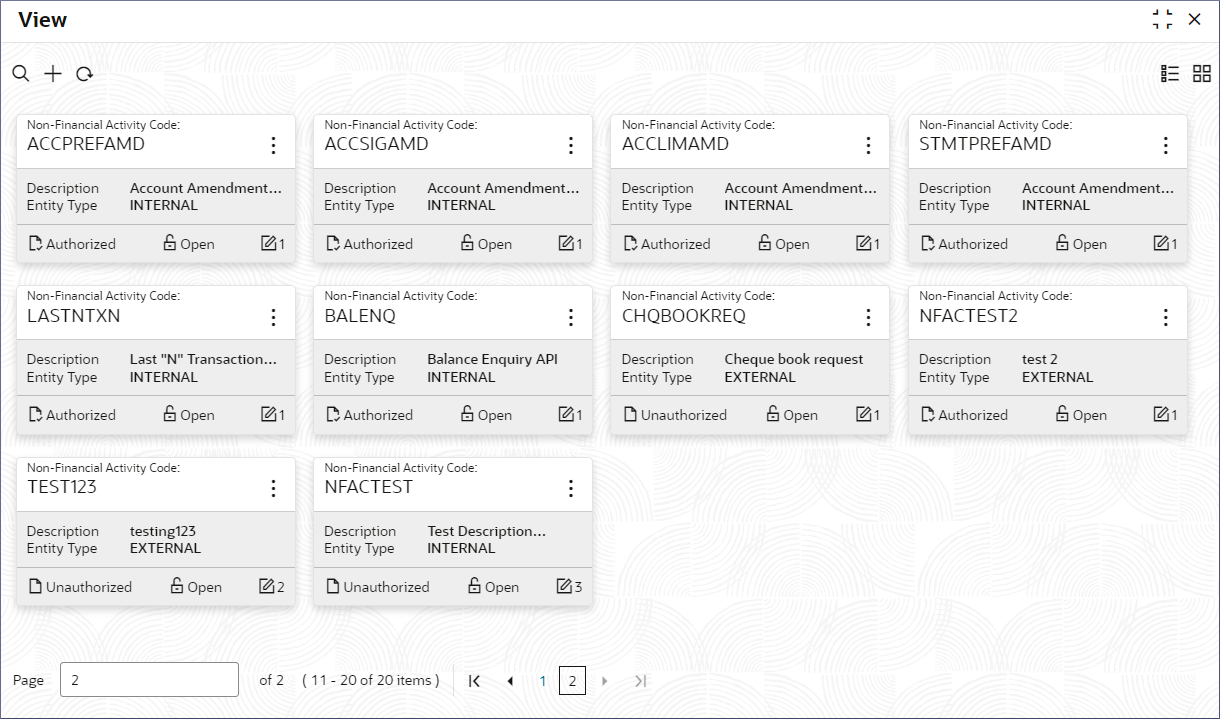Click last page arrow in pagination
Image resolution: width=1220 pixels, height=719 pixels.
[640, 681]
